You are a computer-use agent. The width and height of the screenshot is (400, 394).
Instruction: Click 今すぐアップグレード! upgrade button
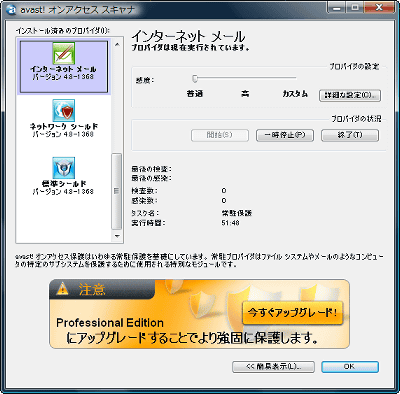pos(292,313)
